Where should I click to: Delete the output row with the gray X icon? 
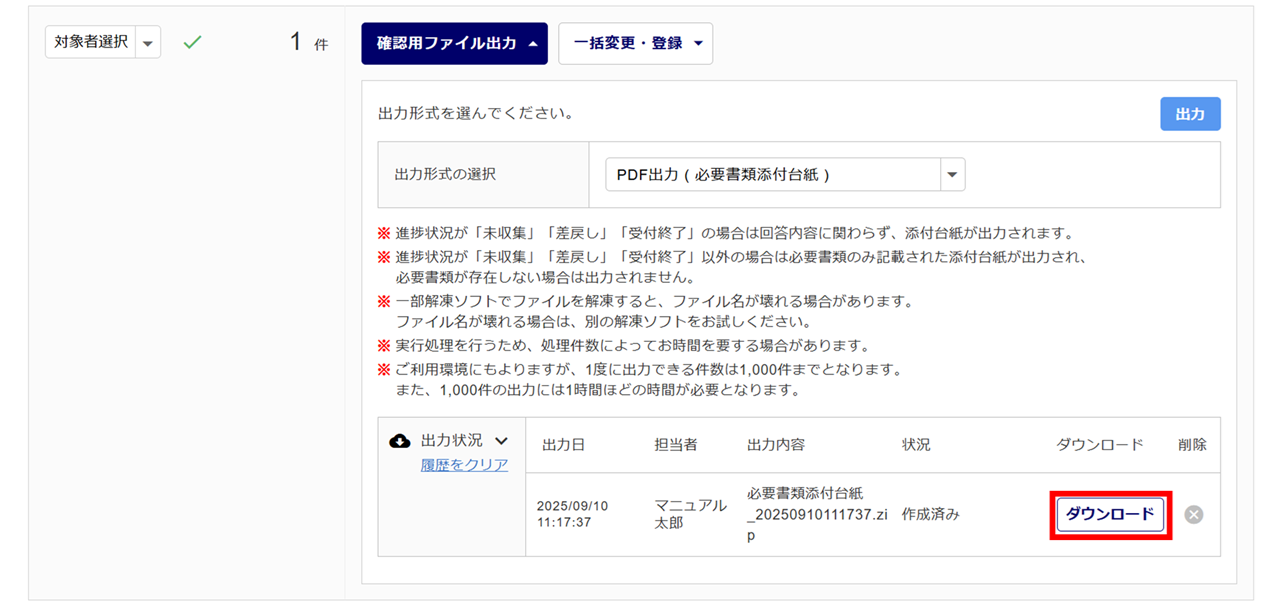[x=1193, y=515]
